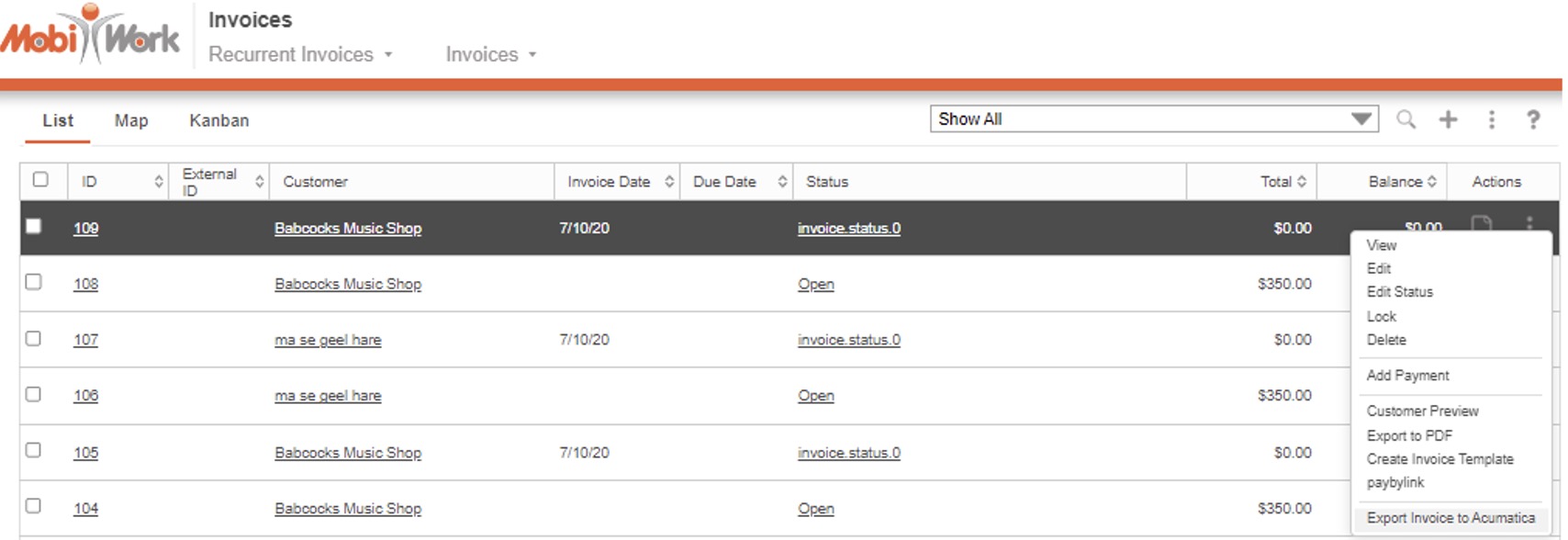Click the MobiWork logo

(90, 37)
